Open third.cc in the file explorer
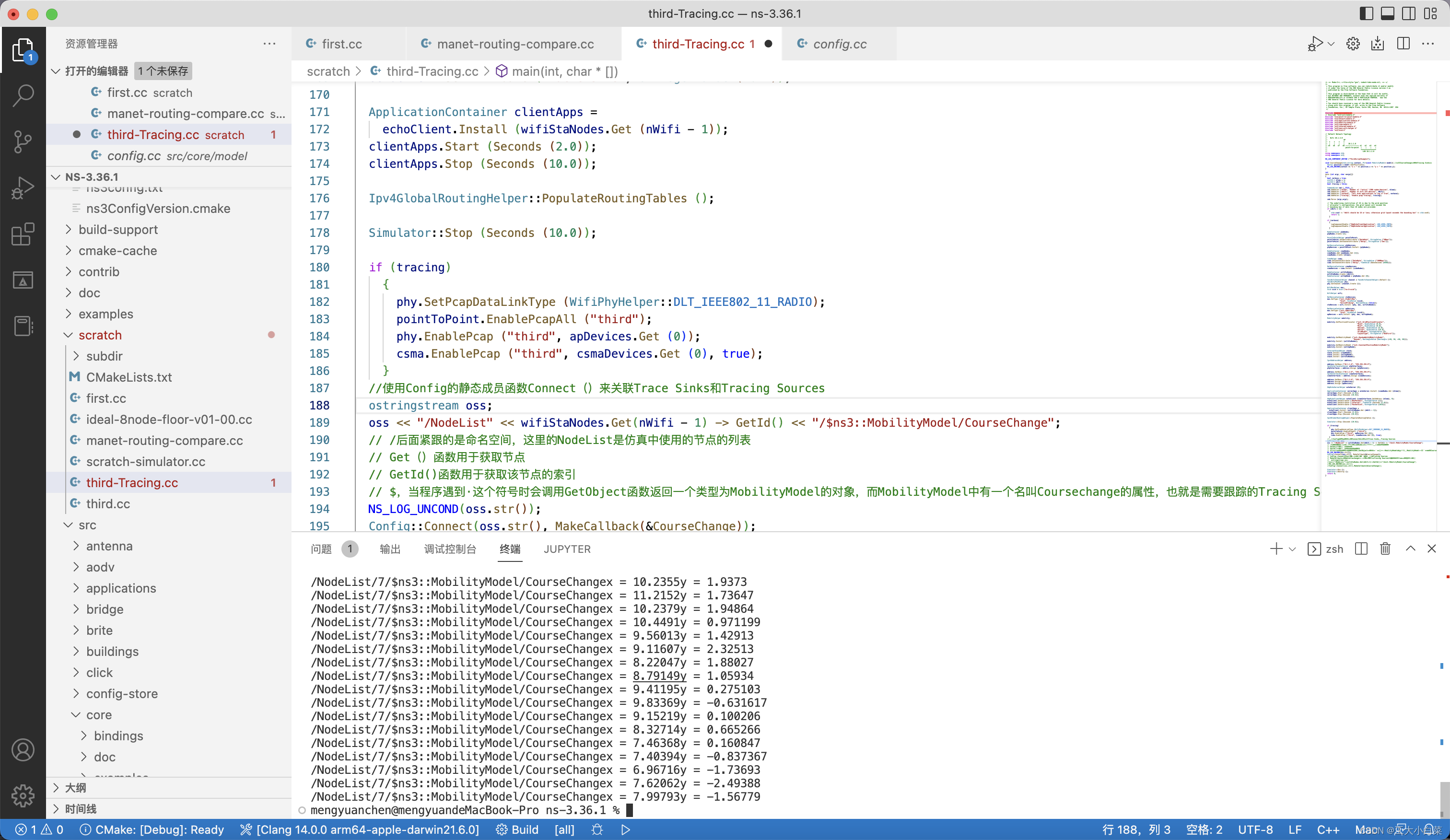This screenshot has height=840, width=1450. click(x=107, y=503)
